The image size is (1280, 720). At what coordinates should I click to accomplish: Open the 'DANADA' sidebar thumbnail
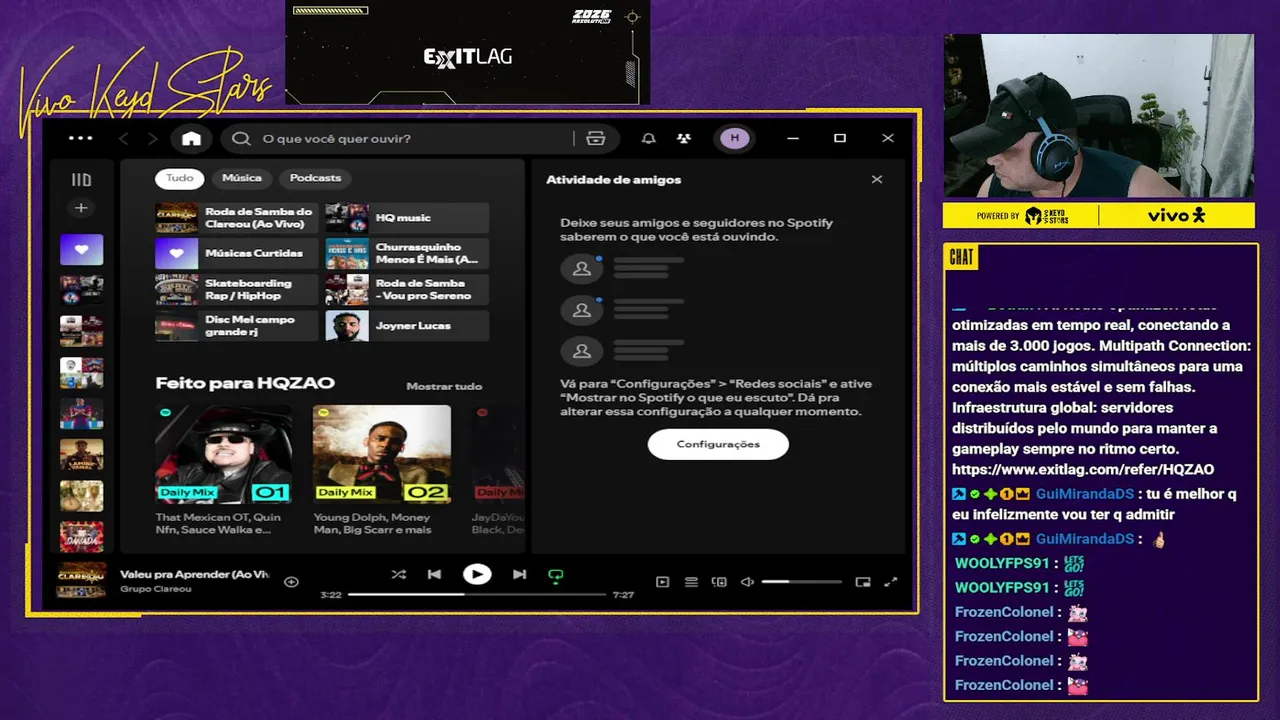pos(81,537)
